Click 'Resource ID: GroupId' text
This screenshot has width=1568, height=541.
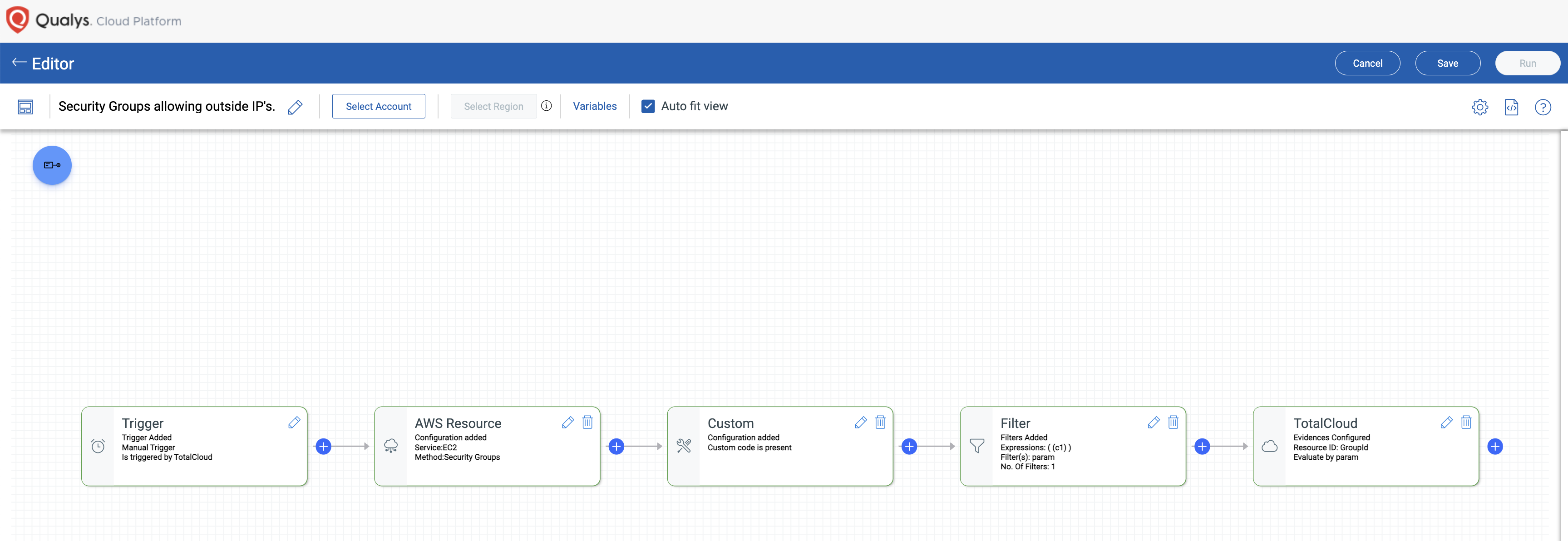(1331, 448)
